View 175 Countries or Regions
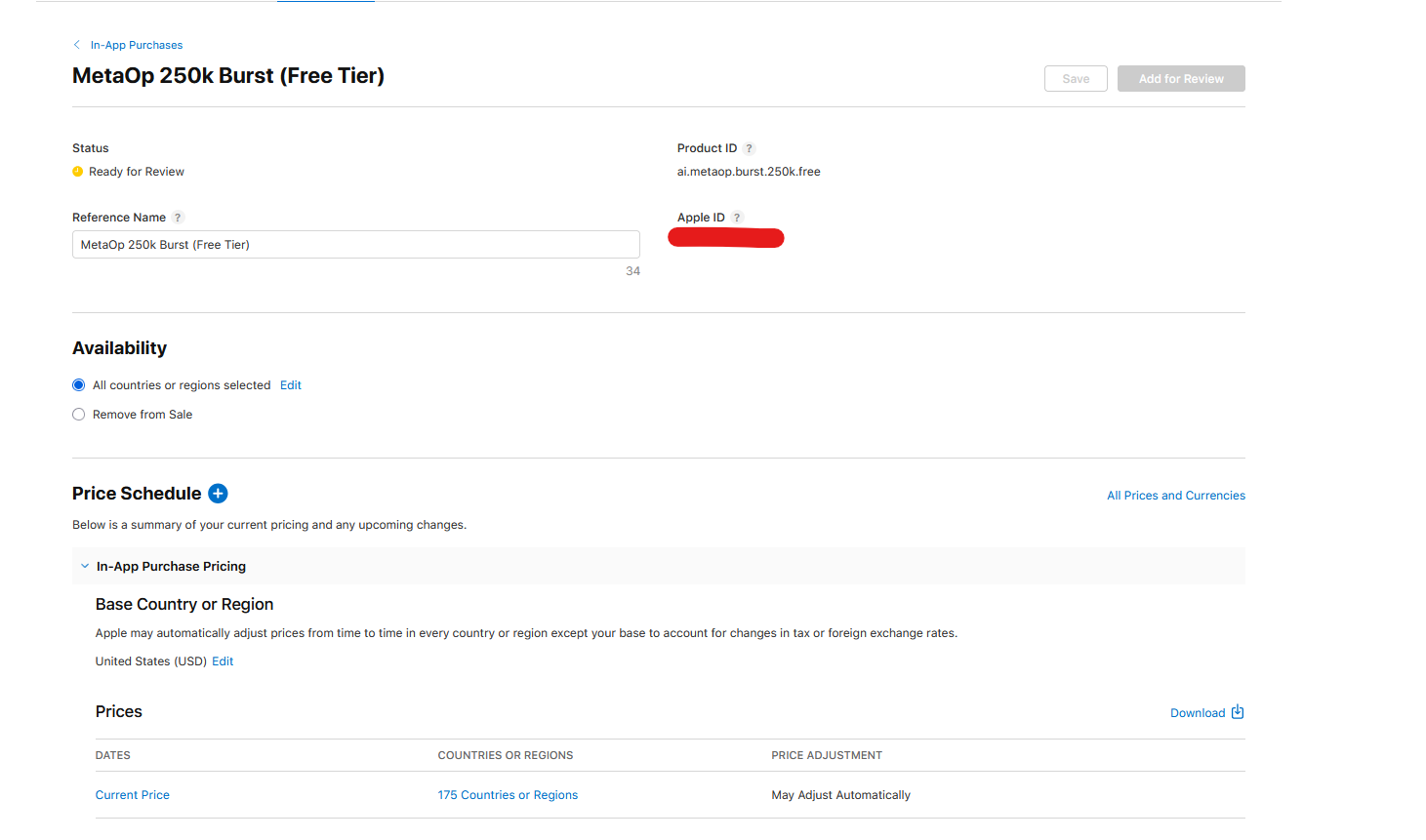1426x840 pixels. click(x=508, y=795)
